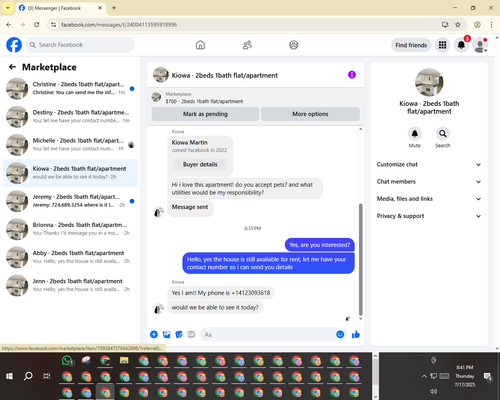Viewport: 500px width, 400px height.
Task: Open the Michelle apartment conversation
Action: [70, 145]
